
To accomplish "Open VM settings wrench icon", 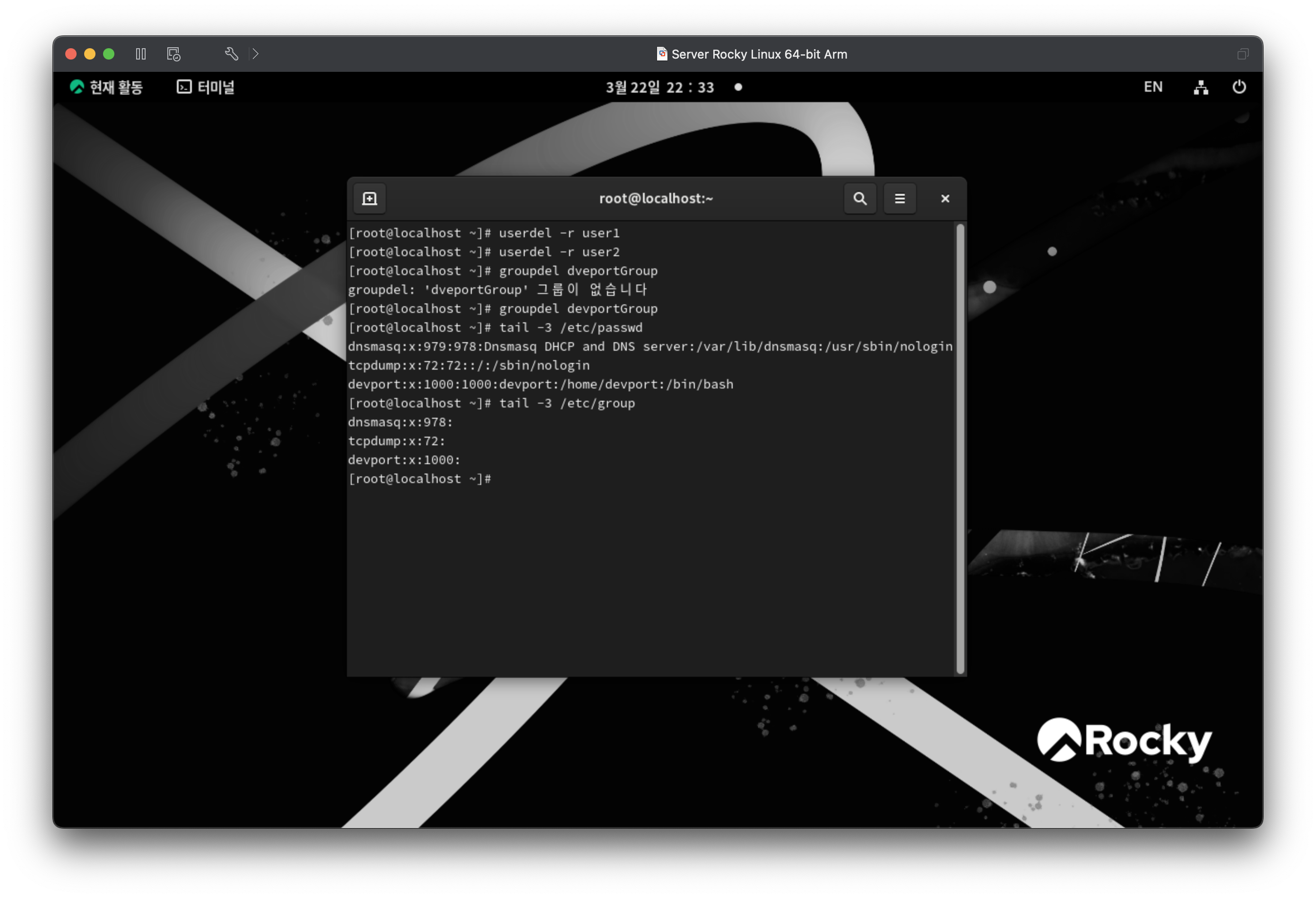I will (231, 54).
